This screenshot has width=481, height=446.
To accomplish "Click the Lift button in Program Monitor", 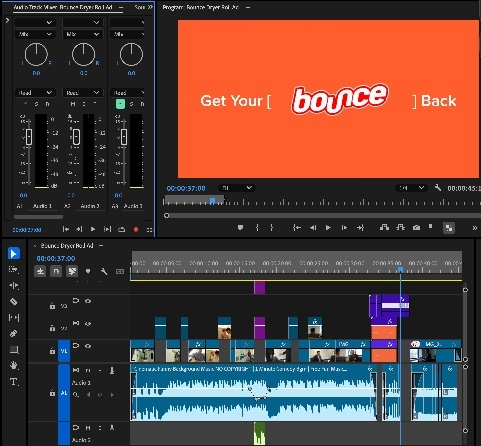I will tap(384, 227).
